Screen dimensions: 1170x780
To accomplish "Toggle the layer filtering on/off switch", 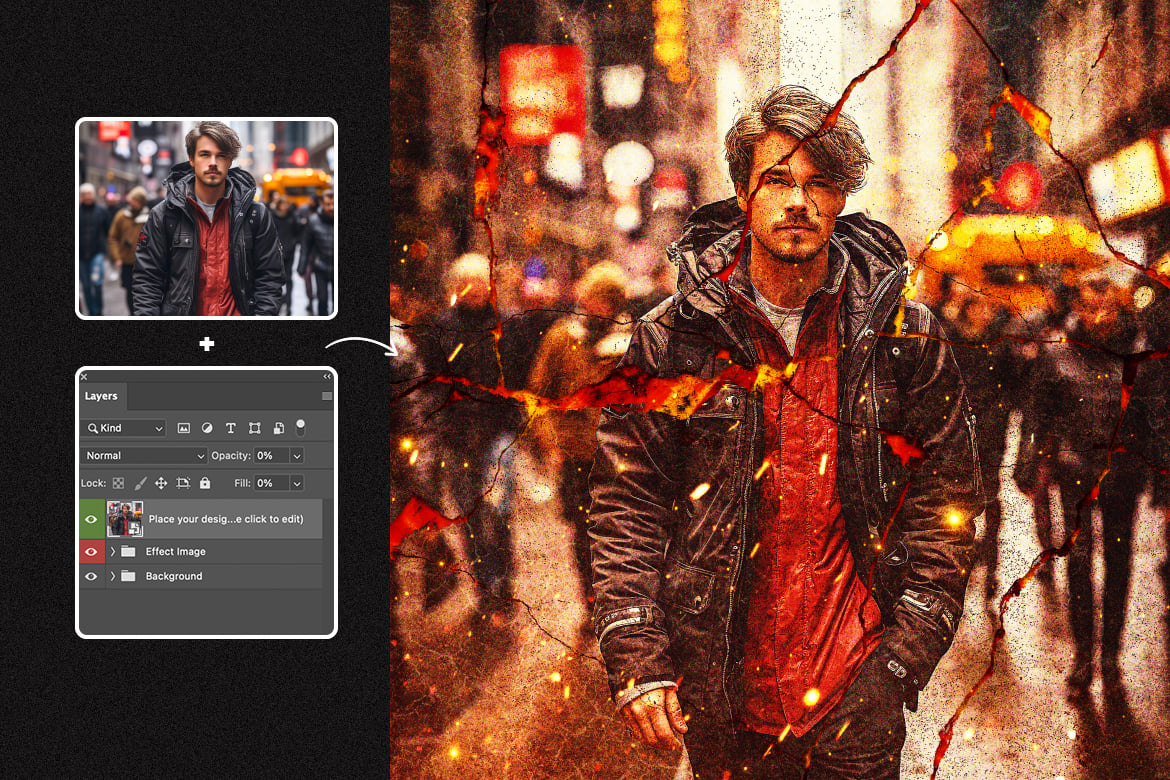I will pyautogui.click(x=300, y=427).
